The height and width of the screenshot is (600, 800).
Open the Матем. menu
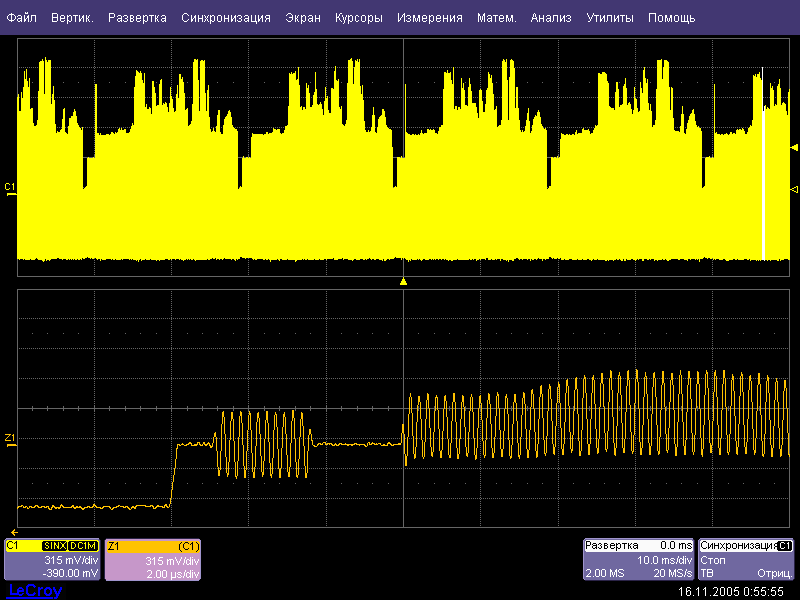(x=497, y=18)
